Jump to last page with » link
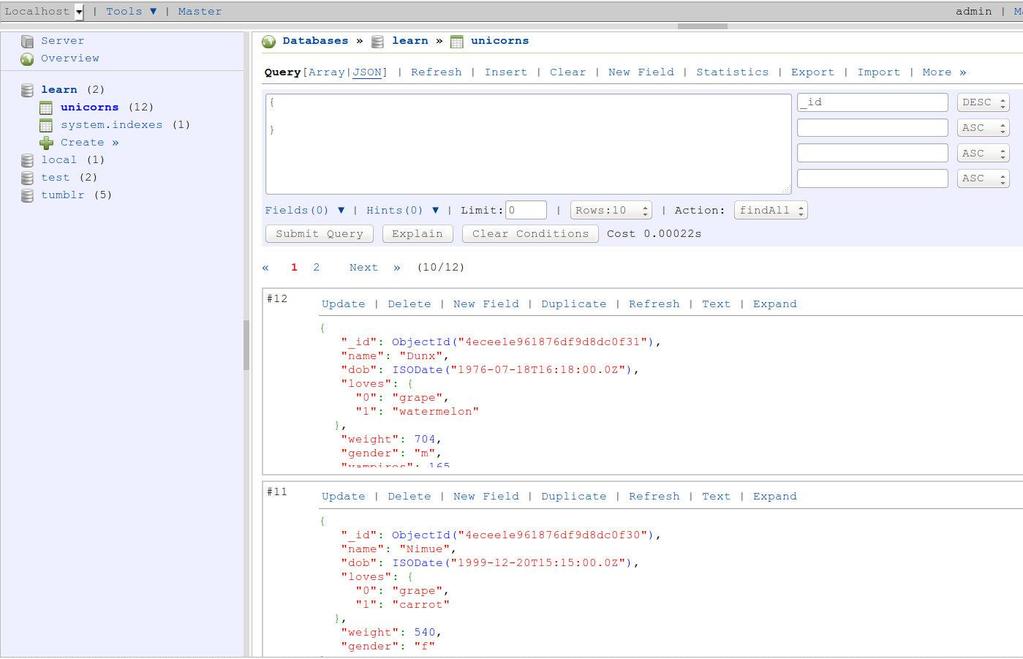1023x659 pixels. click(x=397, y=268)
